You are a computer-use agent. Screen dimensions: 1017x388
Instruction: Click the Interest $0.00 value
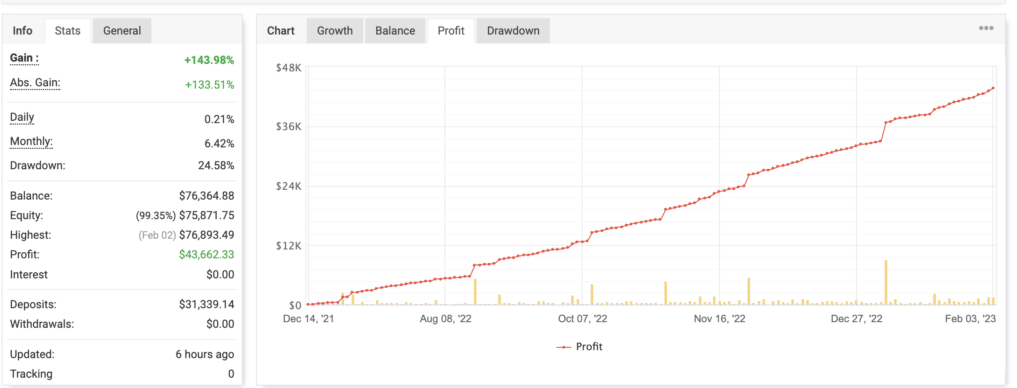point(220,274)
